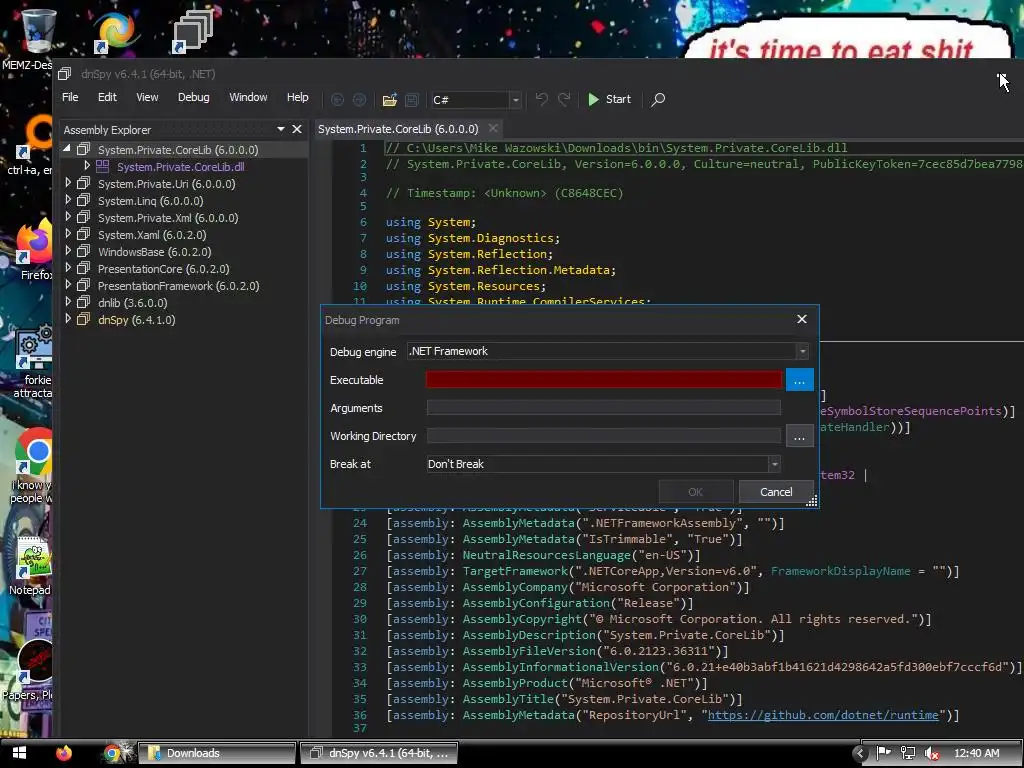Click the Navigate Backward toolbar icon
The width and height of the screenshot is (1024, 768).
pyautogui.click(x=338, y=99)
